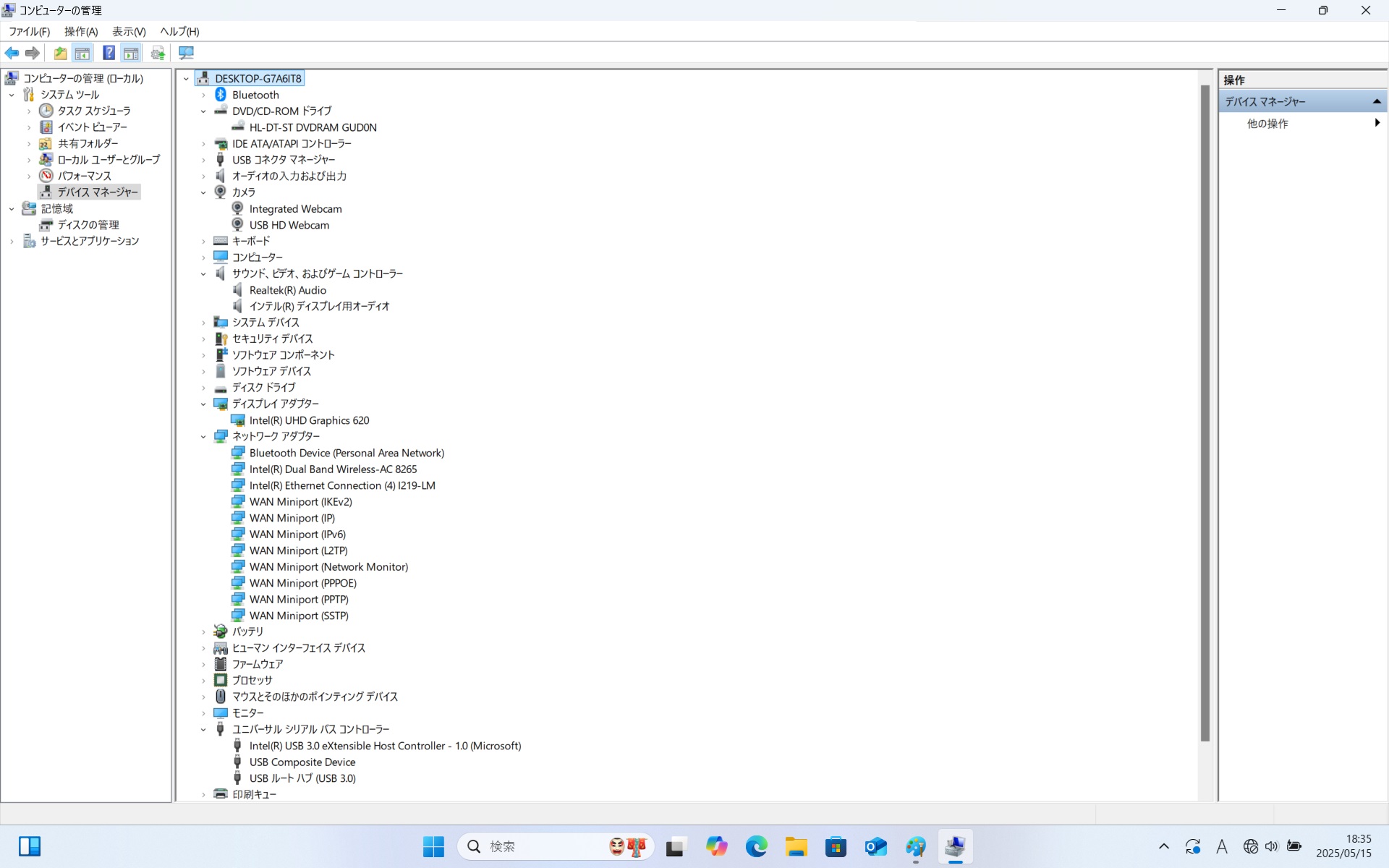Select the Event Viewer icon

click(46, 127)
